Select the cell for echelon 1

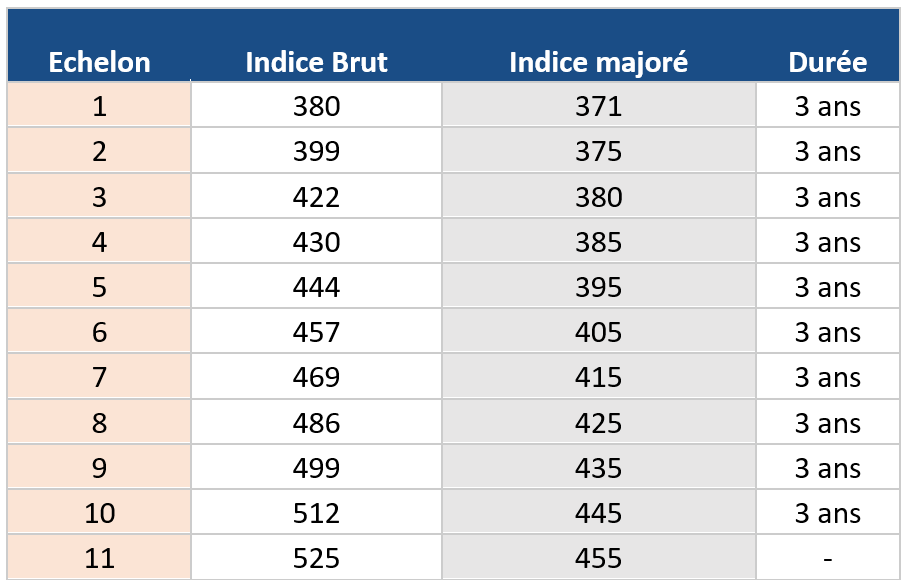point(99,106)
